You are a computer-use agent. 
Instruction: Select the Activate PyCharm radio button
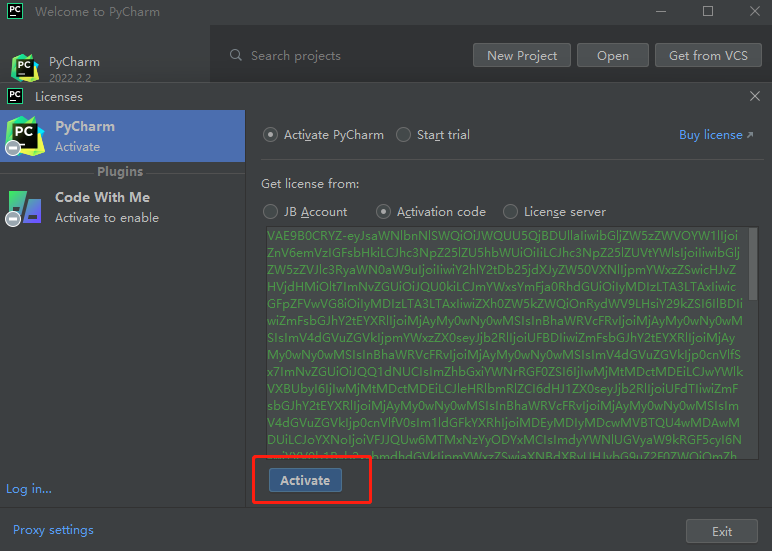[x=270, y=135]
